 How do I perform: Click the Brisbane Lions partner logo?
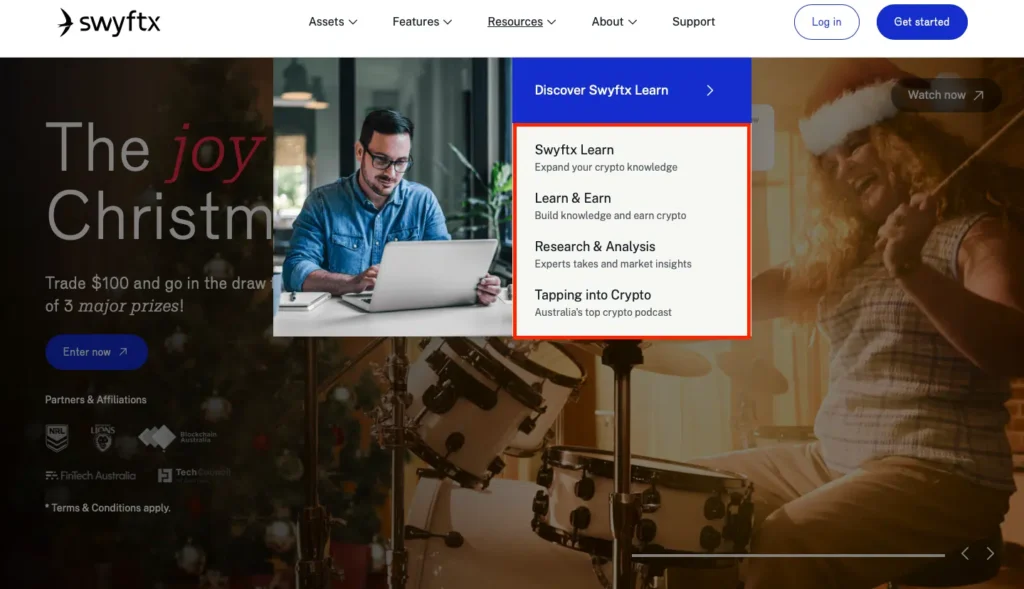103,438
